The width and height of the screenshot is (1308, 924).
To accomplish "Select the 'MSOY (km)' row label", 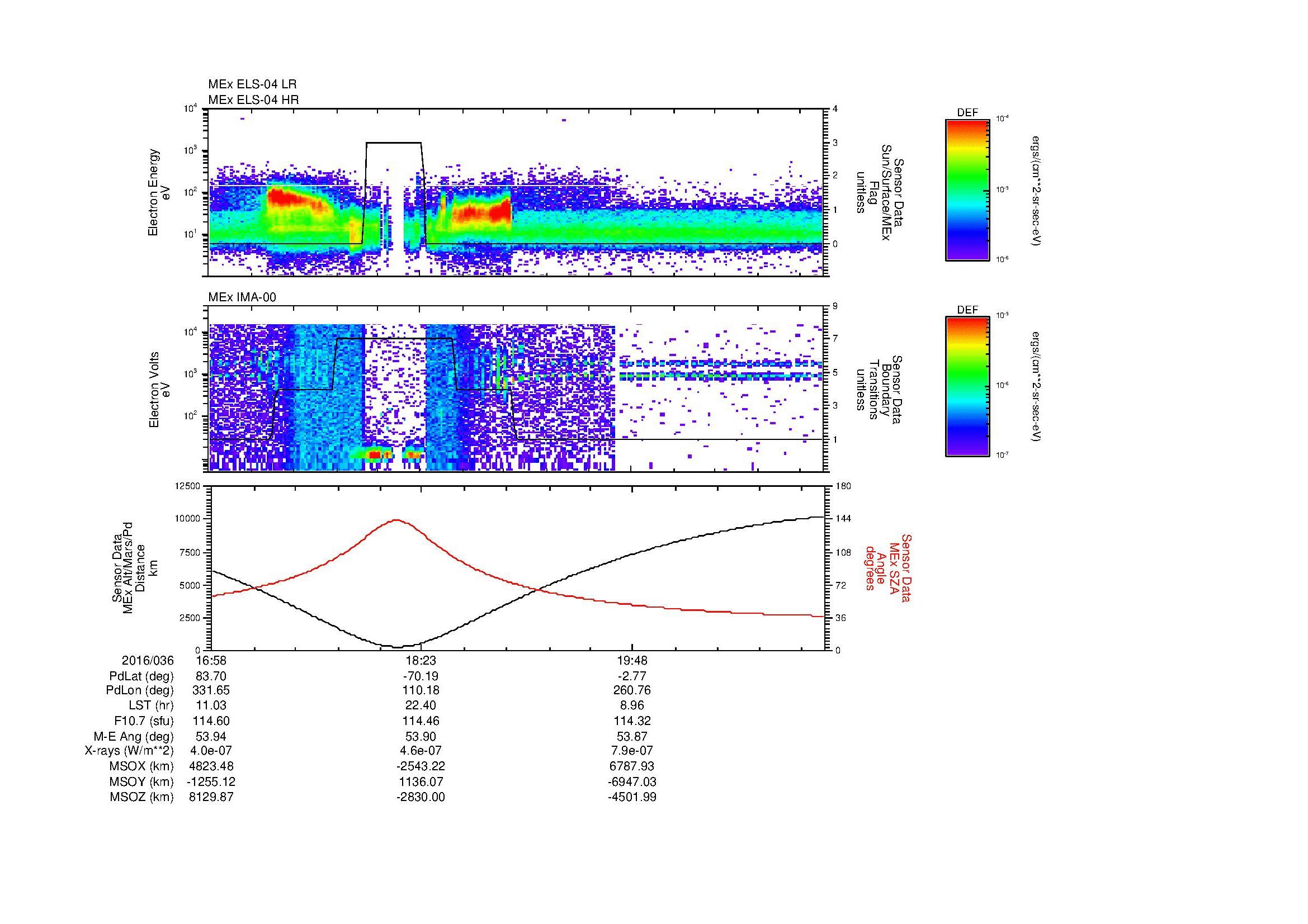I will tap(141, 781).
